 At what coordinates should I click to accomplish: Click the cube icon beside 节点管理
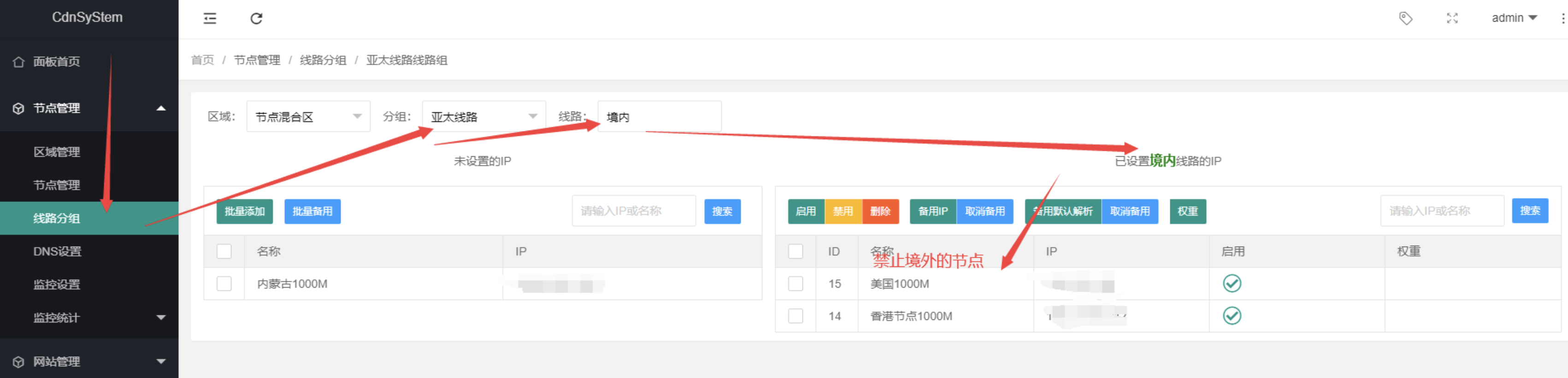coord(19,108)
